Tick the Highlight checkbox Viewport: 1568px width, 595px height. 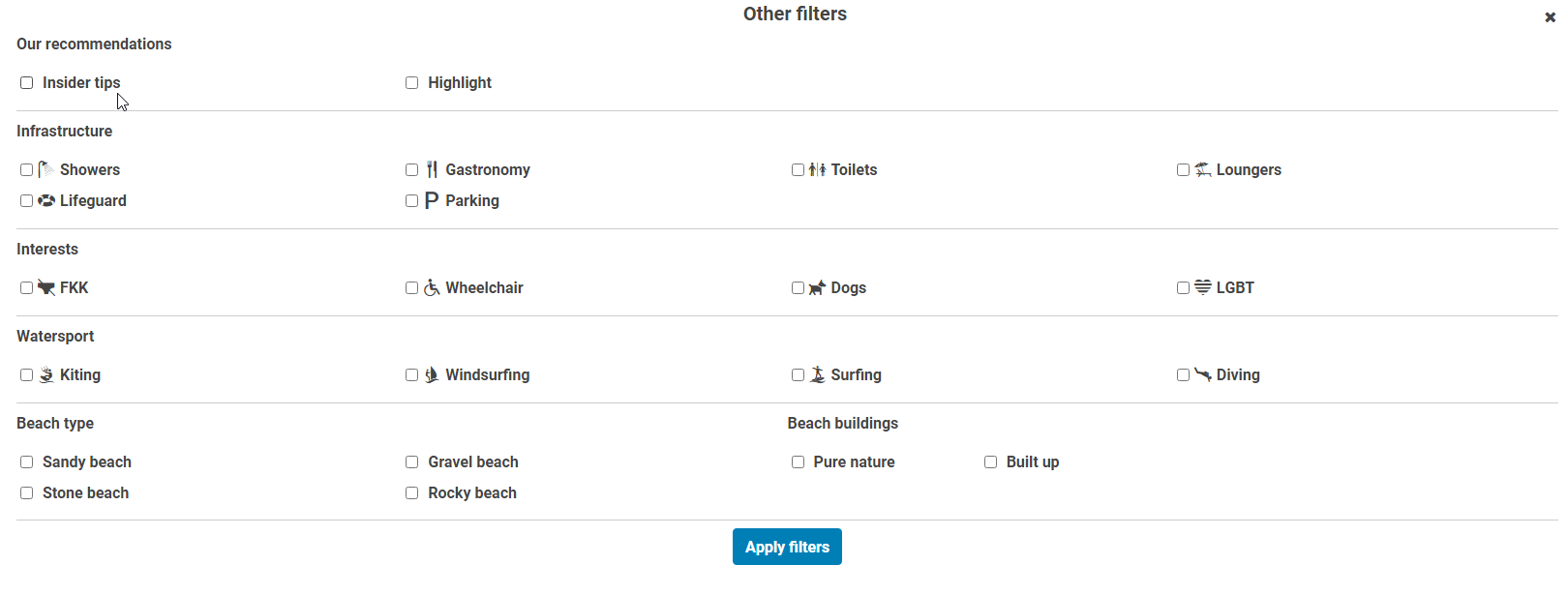[x=412, y=83]
